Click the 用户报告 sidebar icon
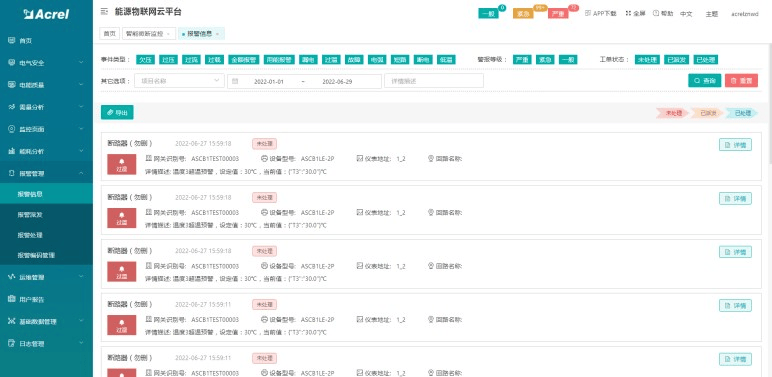The height and width of the screenshot is (377, 772). 11,299
